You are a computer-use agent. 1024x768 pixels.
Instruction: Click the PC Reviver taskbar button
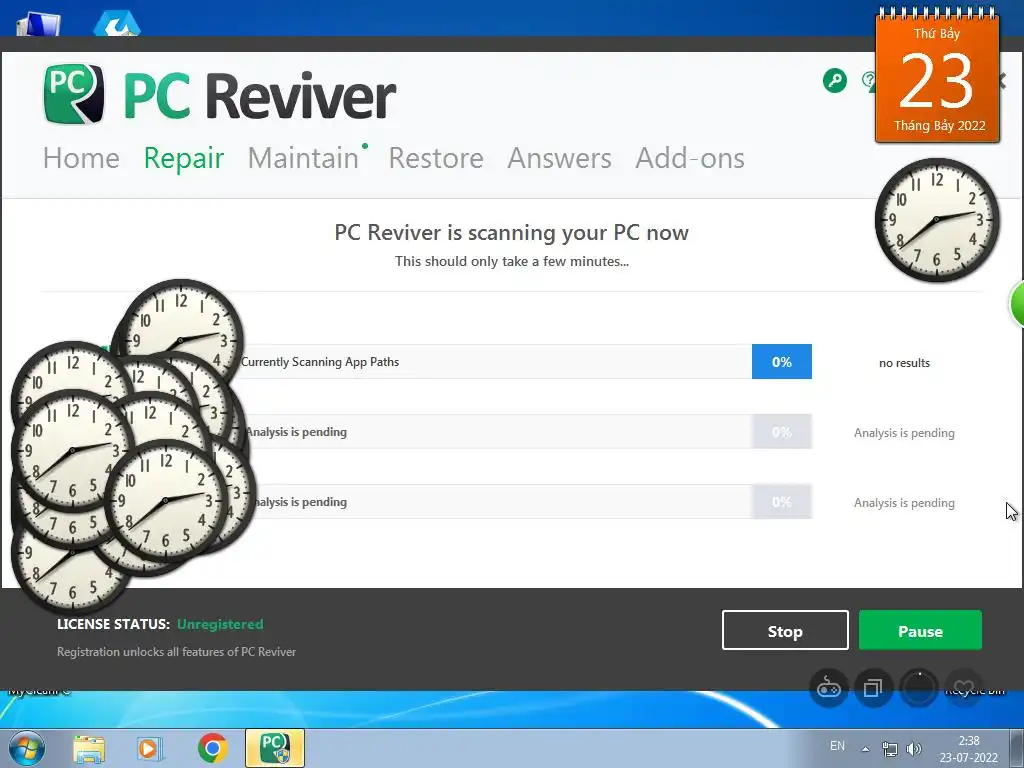pyautogui.click(x=275, y=748)
